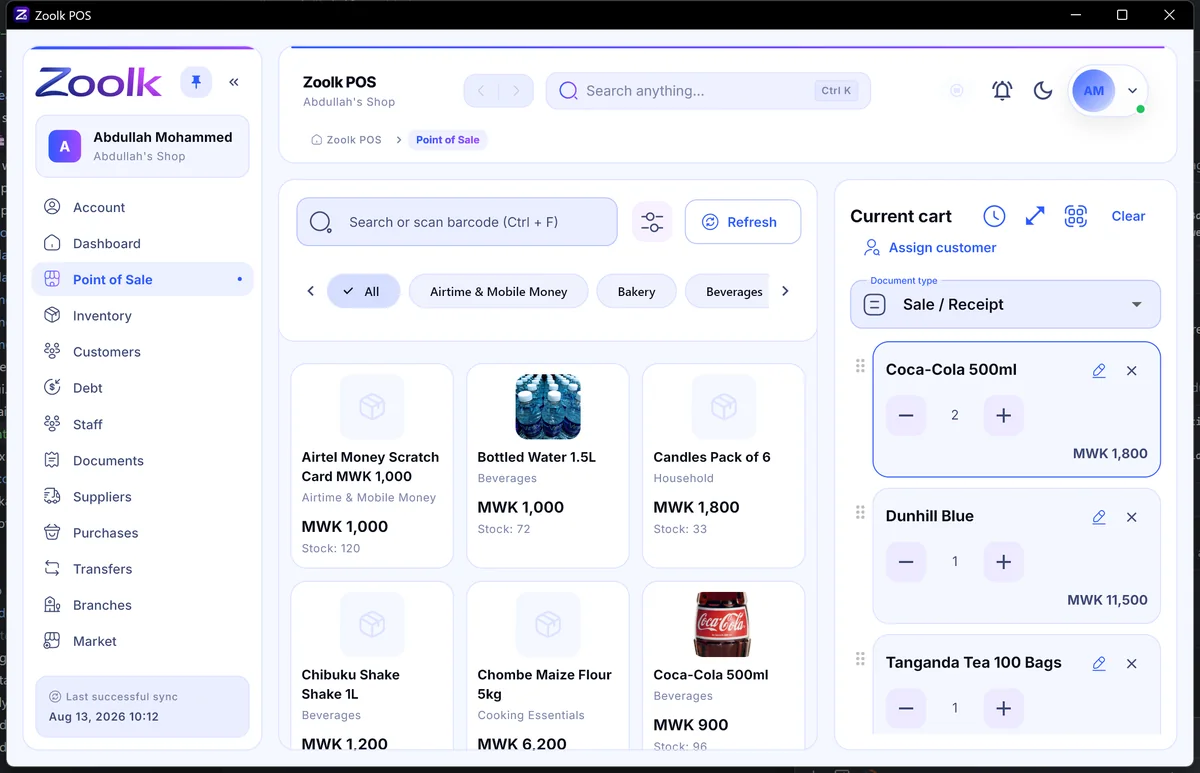Open Debt in the sidebar
1200x773 pixels.
(142, 387)
